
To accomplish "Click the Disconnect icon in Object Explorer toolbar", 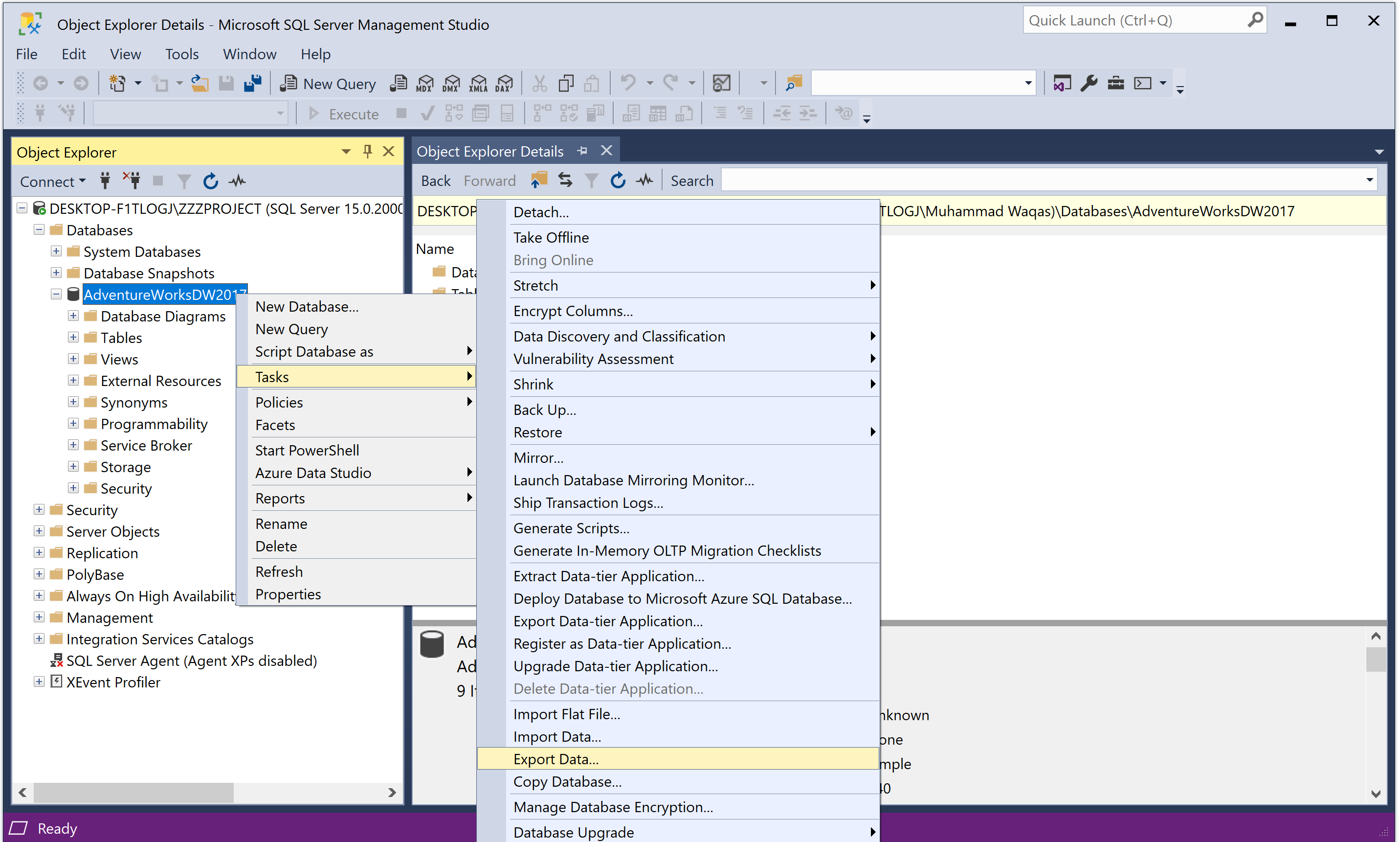I will point(132,182).
